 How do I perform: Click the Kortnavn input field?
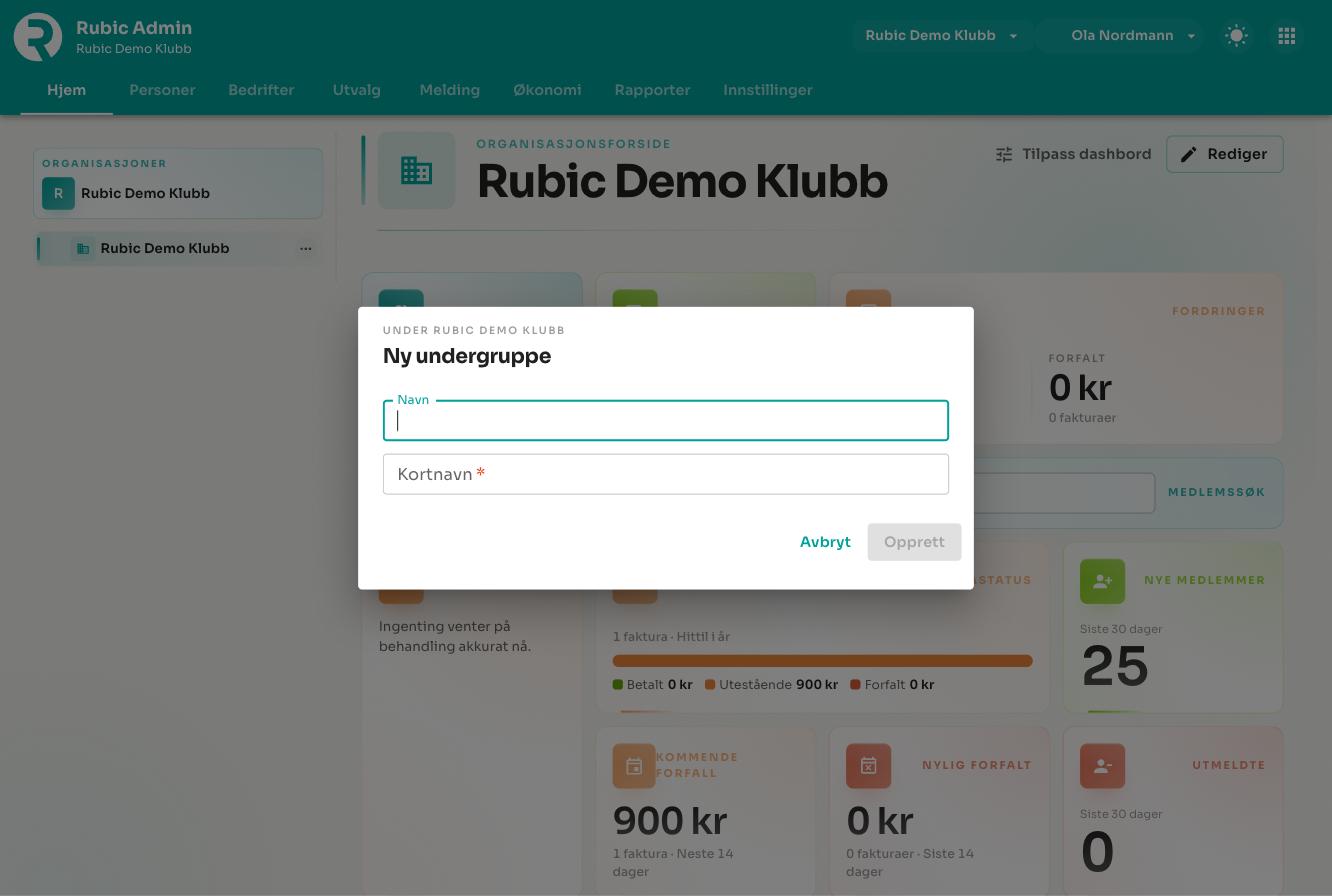[x=666, y=474]
